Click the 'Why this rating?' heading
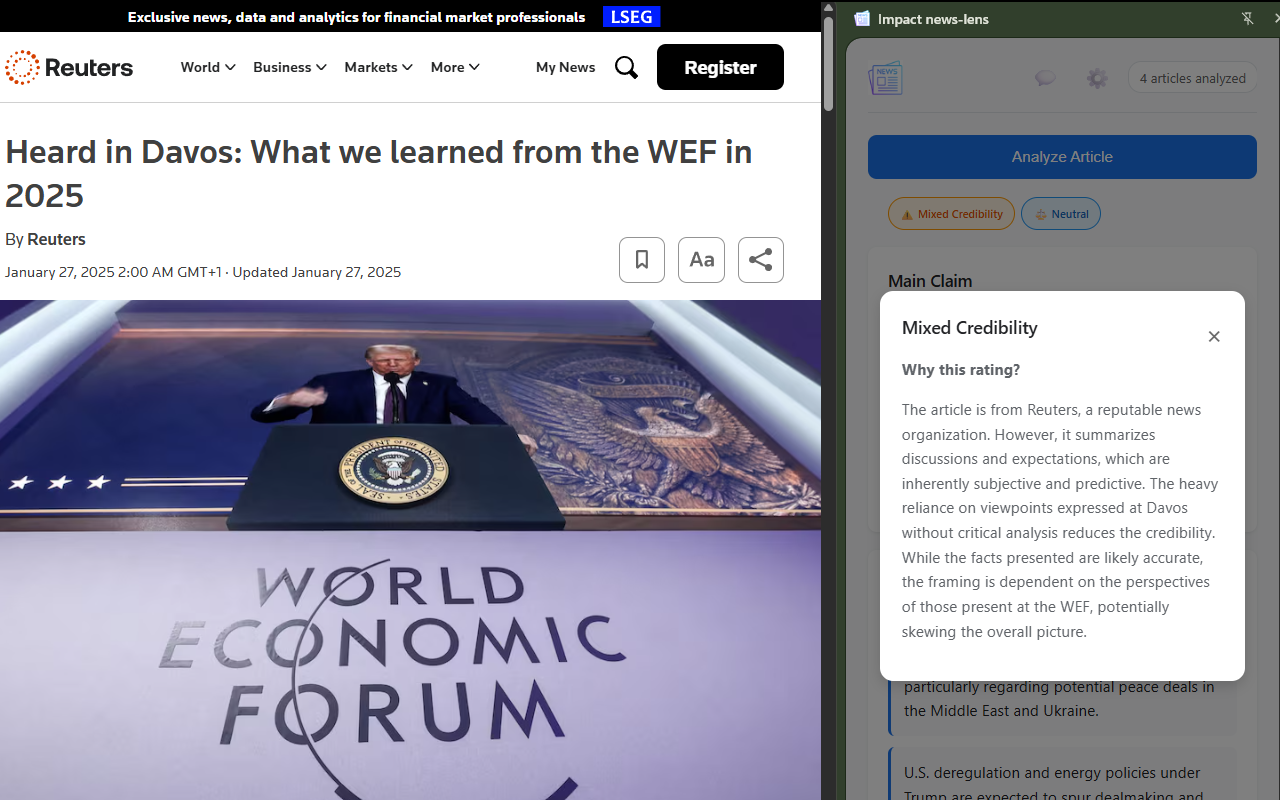Image resolution: width=1280 pixels, height=800 pixels. click(961, 370)
